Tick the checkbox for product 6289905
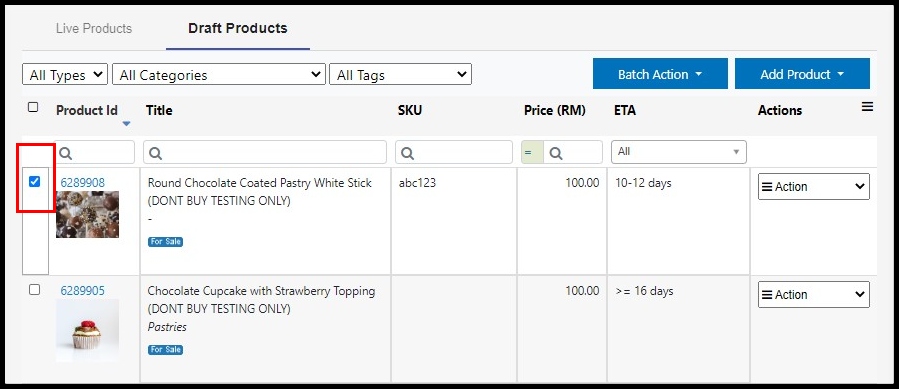Image resolution: width=899 pixels, height=389 pixels. pyautogui.click(x=34, y=290)
